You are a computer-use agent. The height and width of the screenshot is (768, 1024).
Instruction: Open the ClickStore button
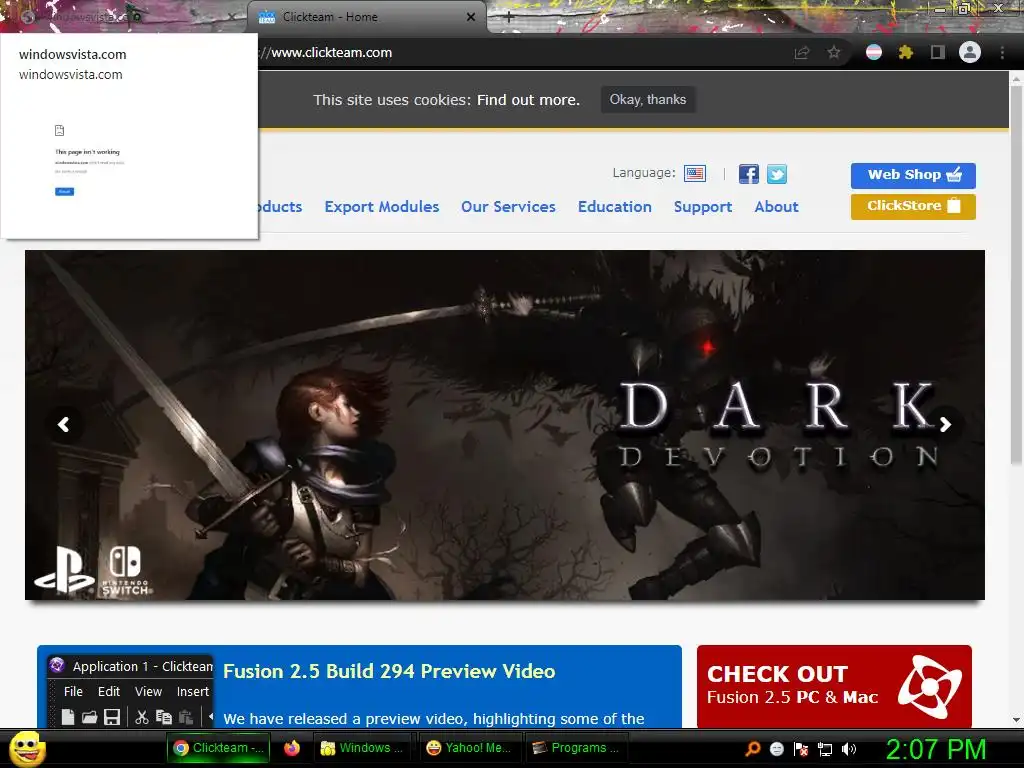913,206
